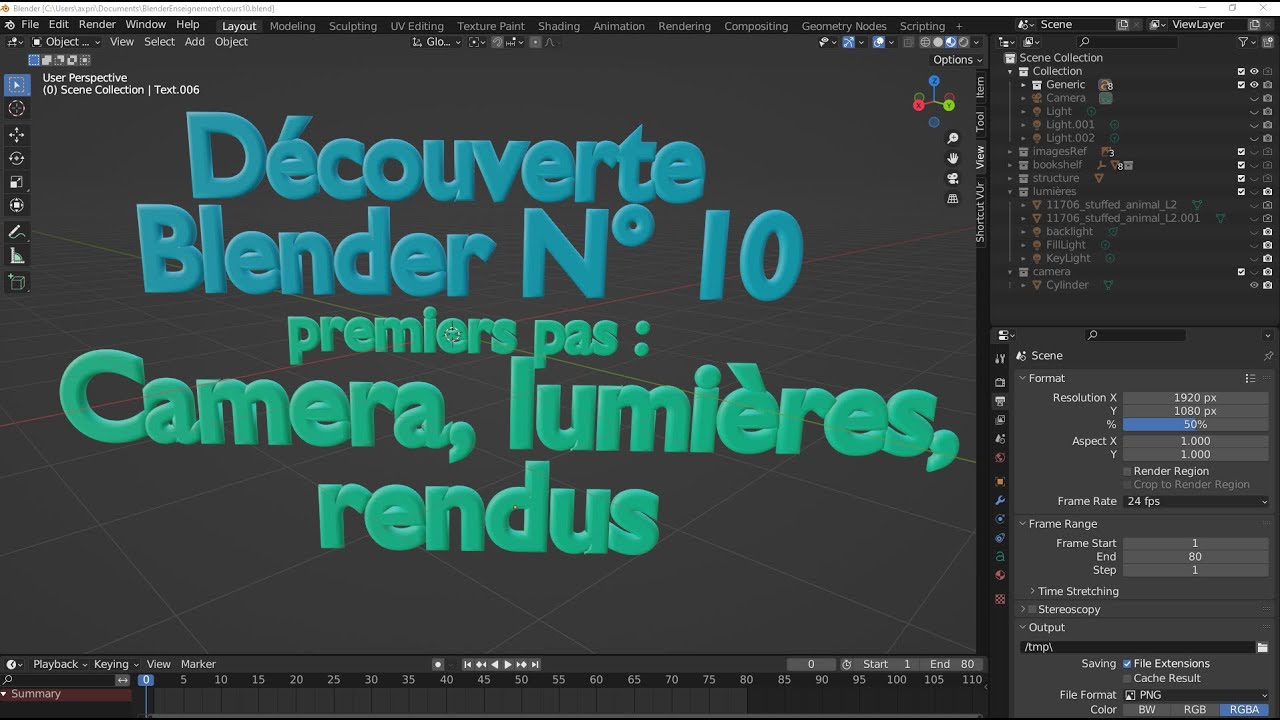Open the Font data 'a' tab
Screen dimensions: 1280x720
coord(1000,556)
